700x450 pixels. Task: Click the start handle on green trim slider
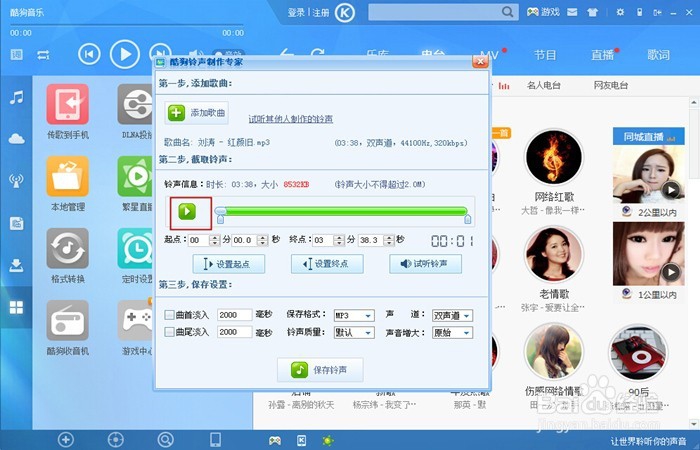pyautogui.click(x=220, y=219)
